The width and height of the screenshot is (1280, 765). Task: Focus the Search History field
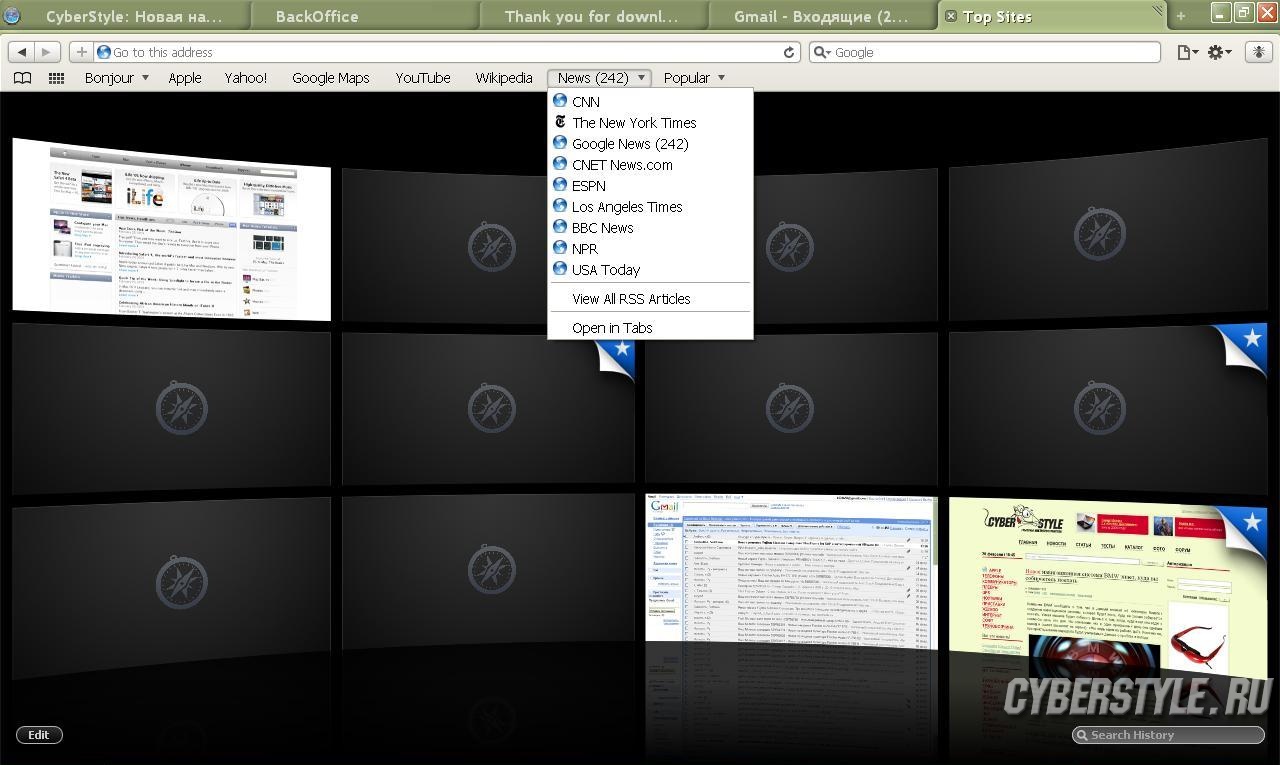(1168, 735)
